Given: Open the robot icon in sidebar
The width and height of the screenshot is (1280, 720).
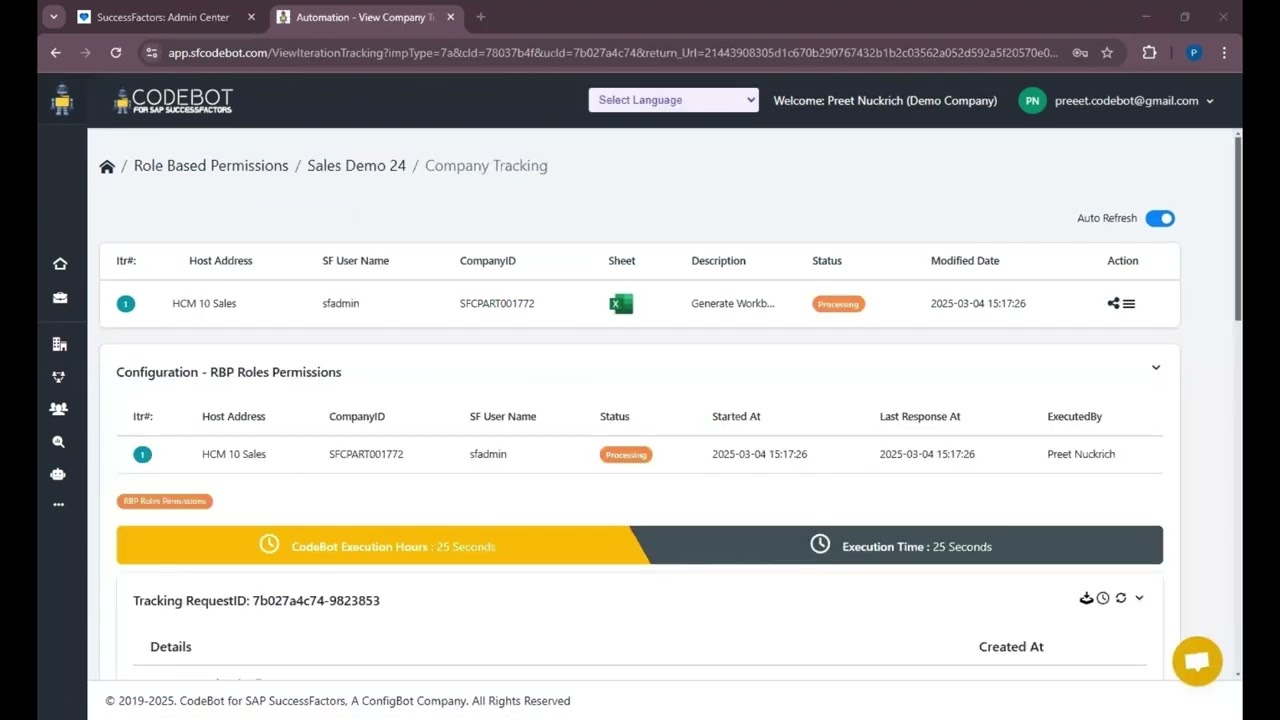Looking at the screenshot, I should pos(58,474).
